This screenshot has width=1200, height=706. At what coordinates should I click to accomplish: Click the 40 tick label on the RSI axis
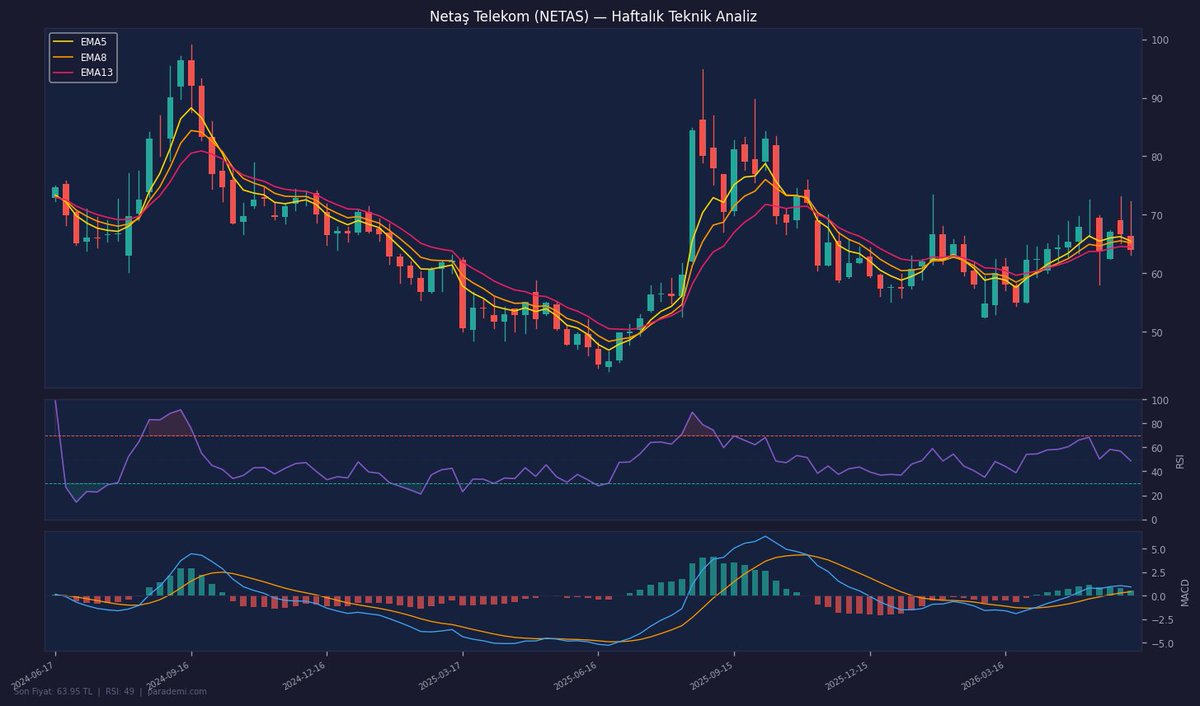tap(1157, 472)
